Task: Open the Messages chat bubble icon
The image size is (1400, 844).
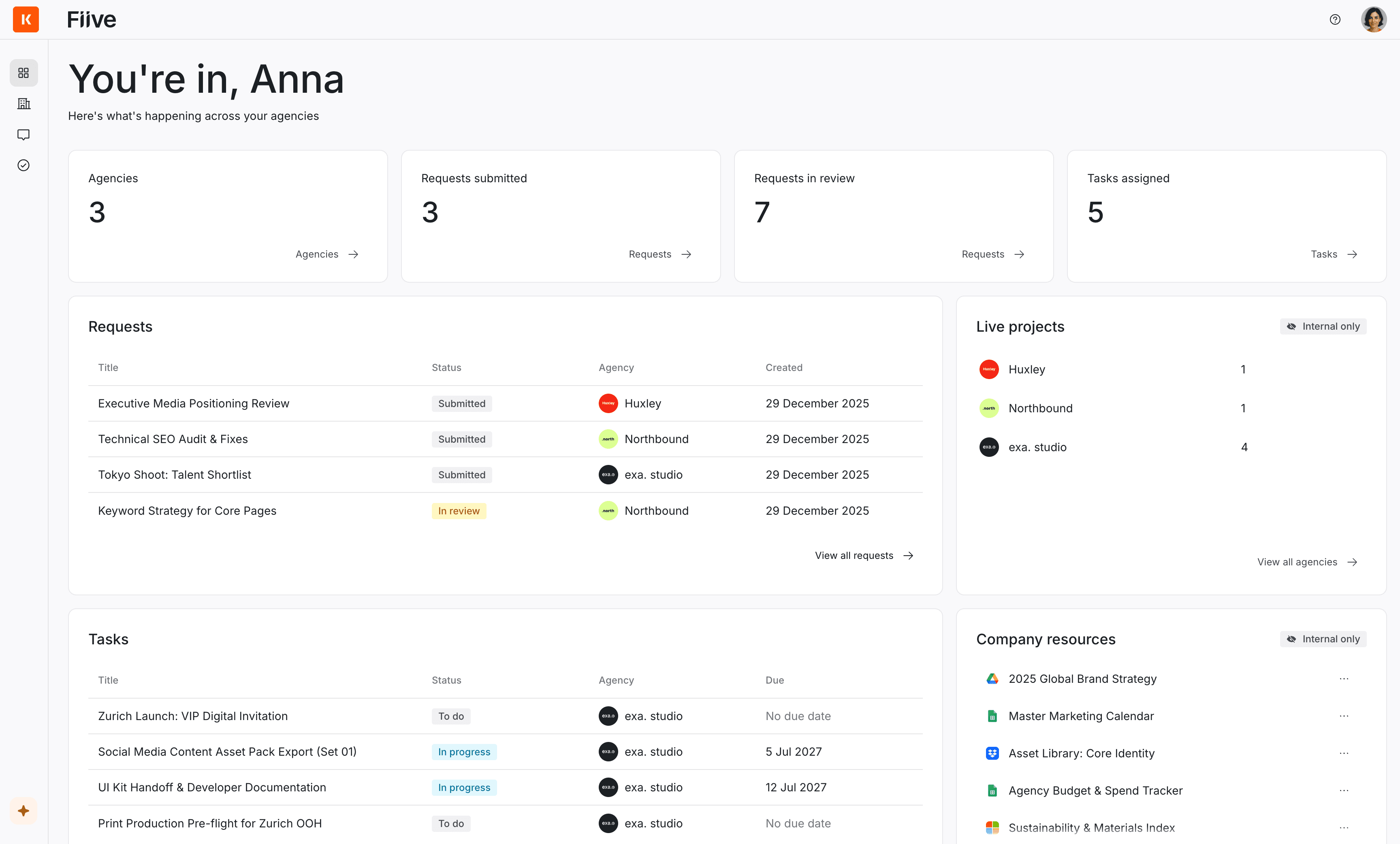Action: click(x=23, y=134)
